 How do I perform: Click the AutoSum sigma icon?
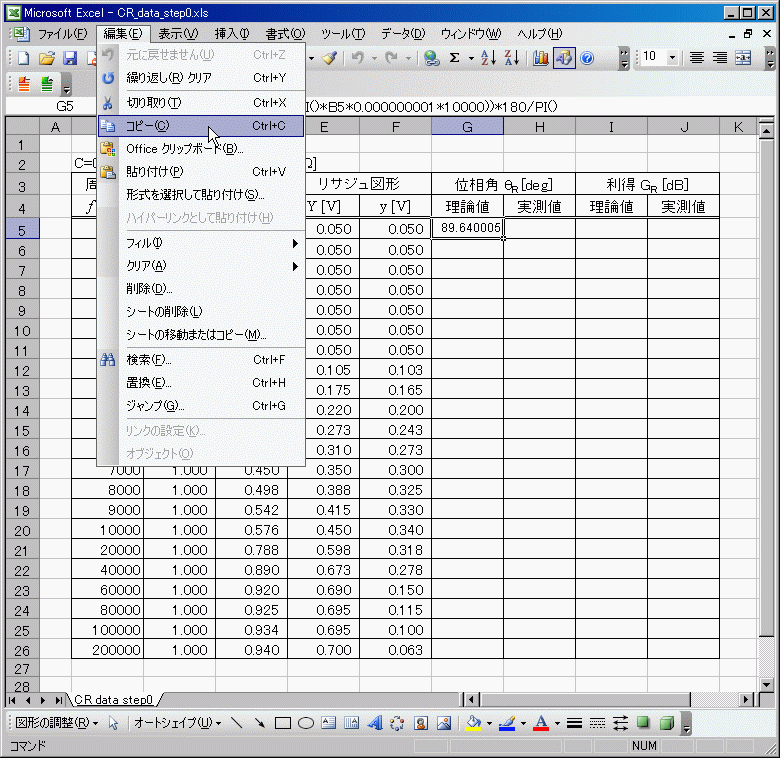[455, 58]
